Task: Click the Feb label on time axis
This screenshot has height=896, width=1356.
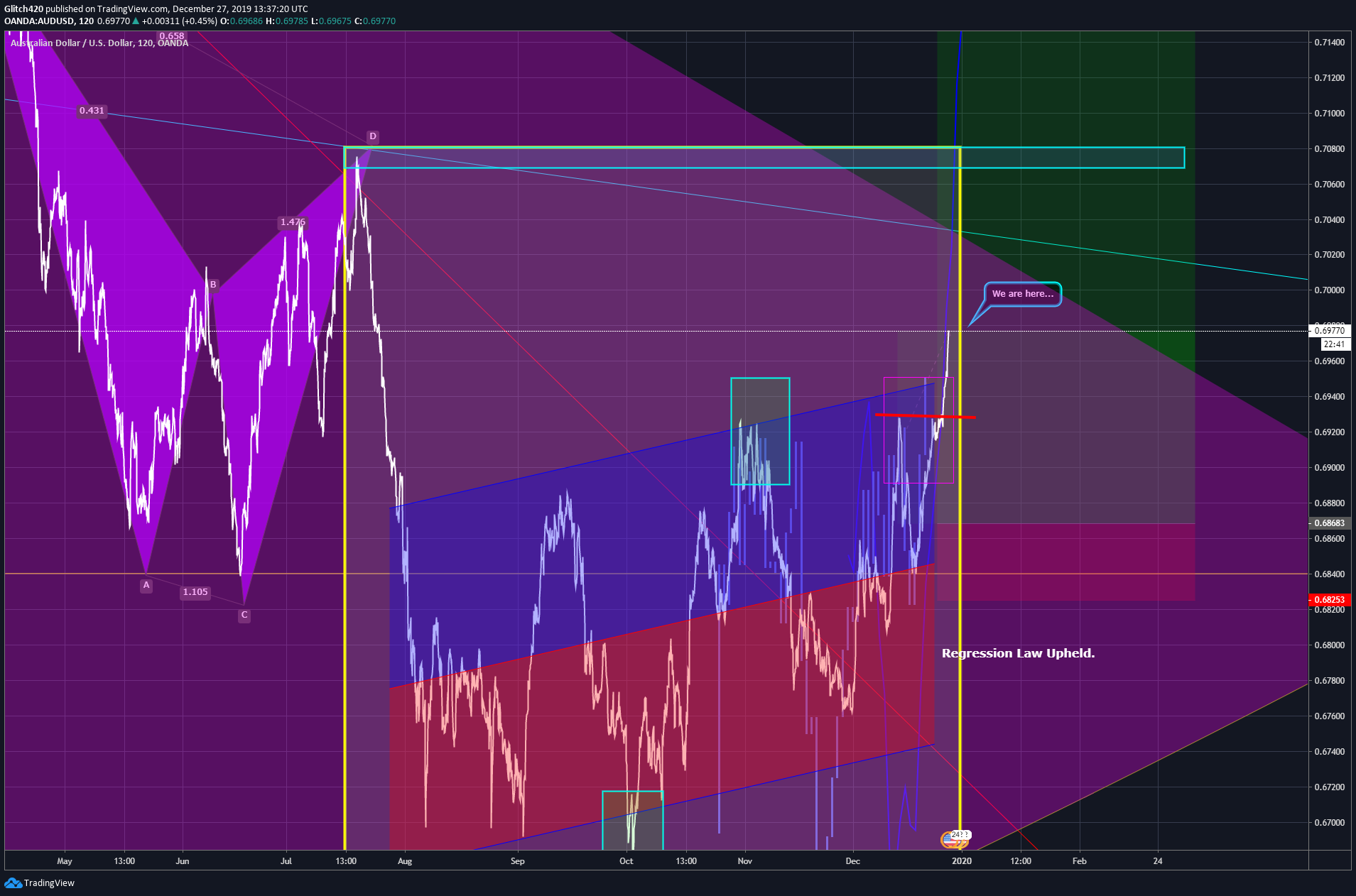Action: (x=1080, y=861)
